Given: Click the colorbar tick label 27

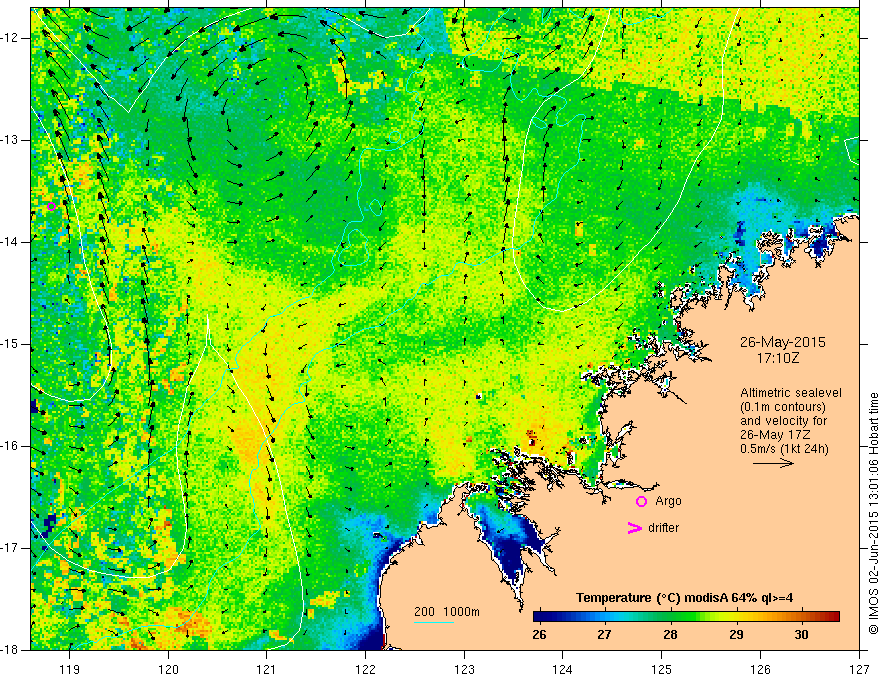Looking at the screenshot, I should pyautogui.click(x=604, y=635).
